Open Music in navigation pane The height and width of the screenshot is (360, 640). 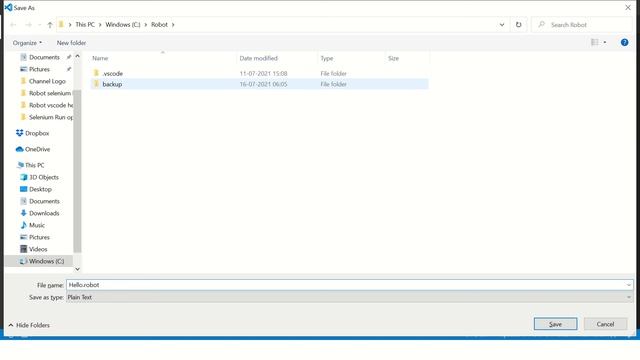37,225
